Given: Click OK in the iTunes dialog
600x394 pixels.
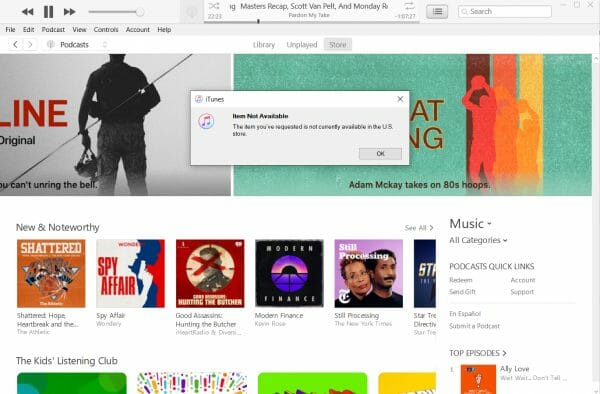Looking at the screenshot, I should point(380,154).
